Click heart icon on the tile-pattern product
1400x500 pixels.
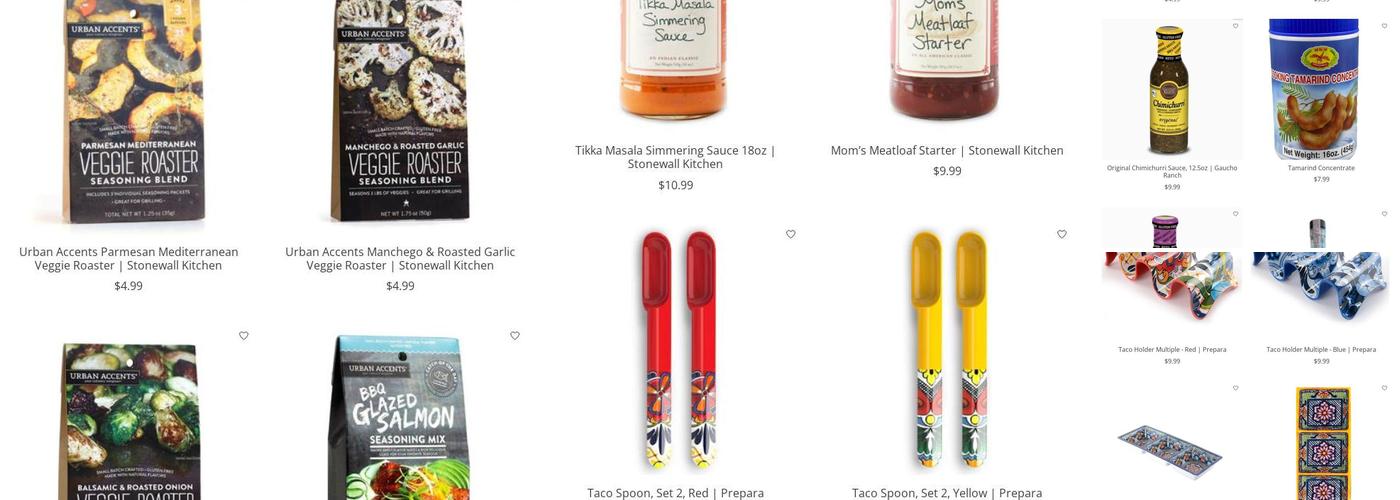click(1384, 388)
